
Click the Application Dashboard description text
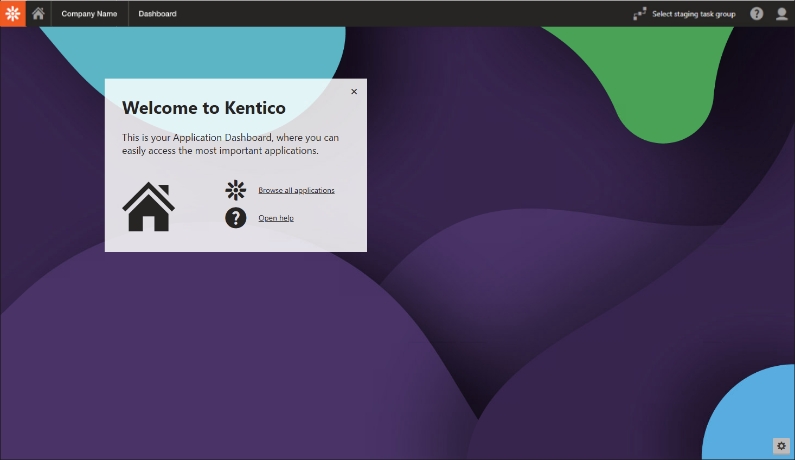coord(230,144)
